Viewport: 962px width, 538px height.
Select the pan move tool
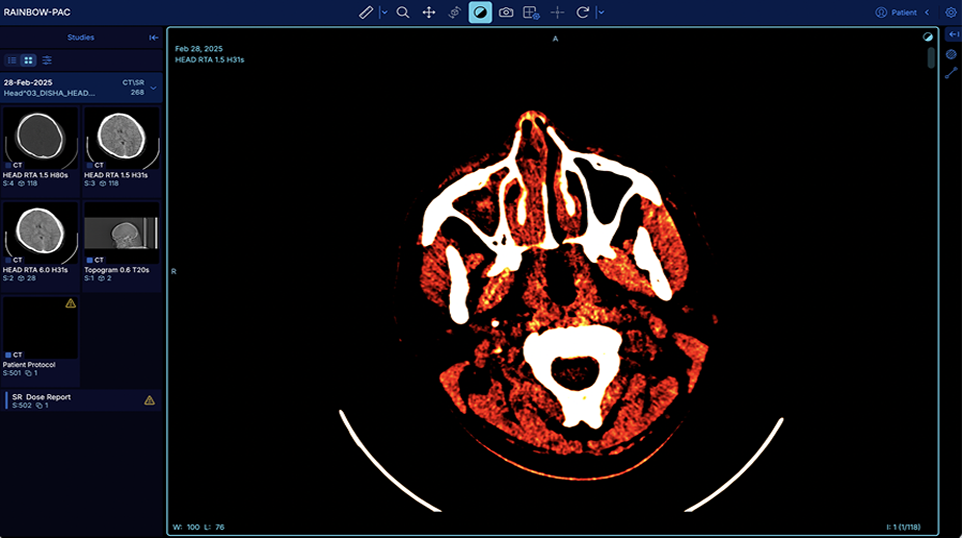click(x=429, y=13)
